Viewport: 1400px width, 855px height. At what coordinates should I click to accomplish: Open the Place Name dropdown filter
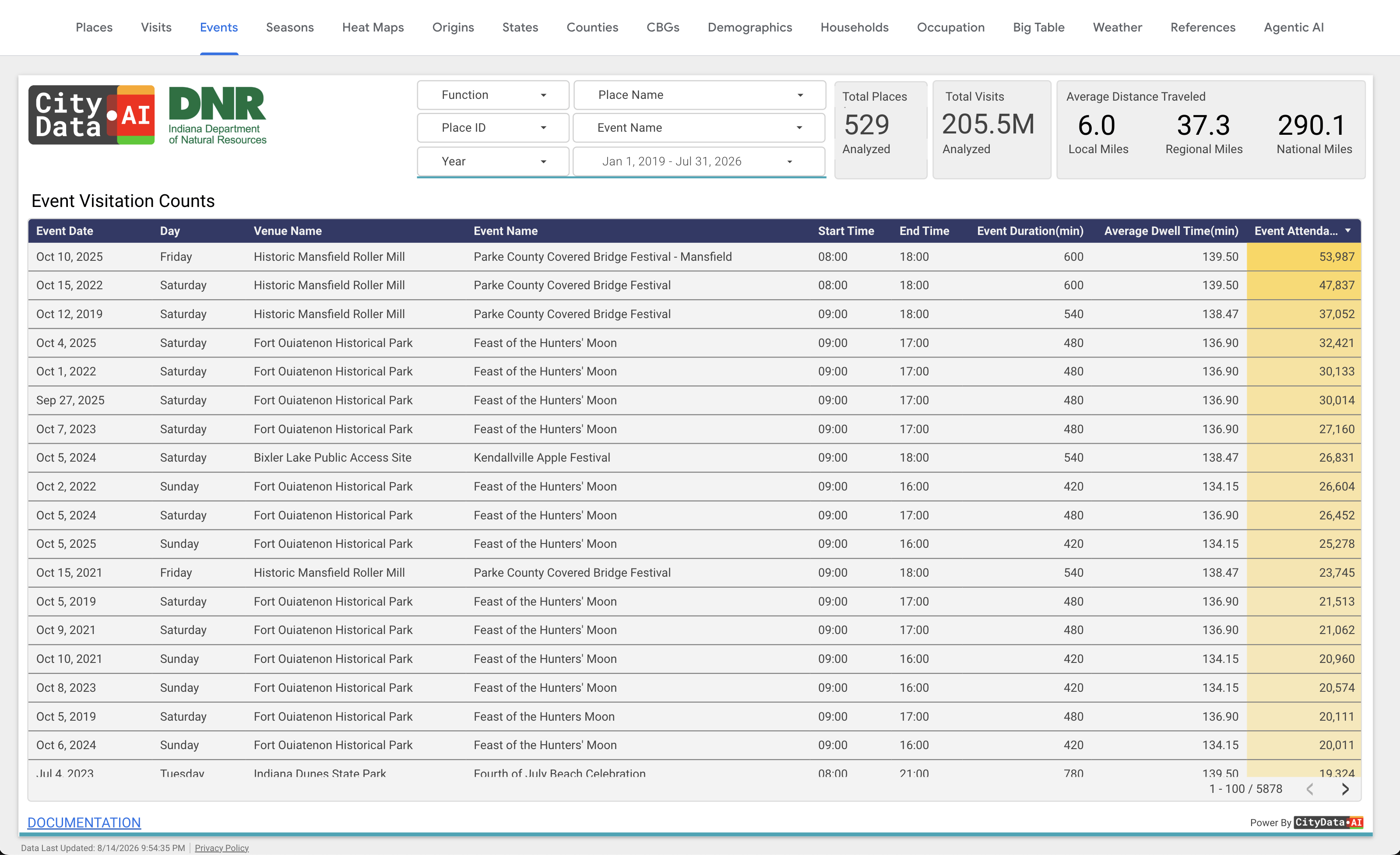pos(700,95)
